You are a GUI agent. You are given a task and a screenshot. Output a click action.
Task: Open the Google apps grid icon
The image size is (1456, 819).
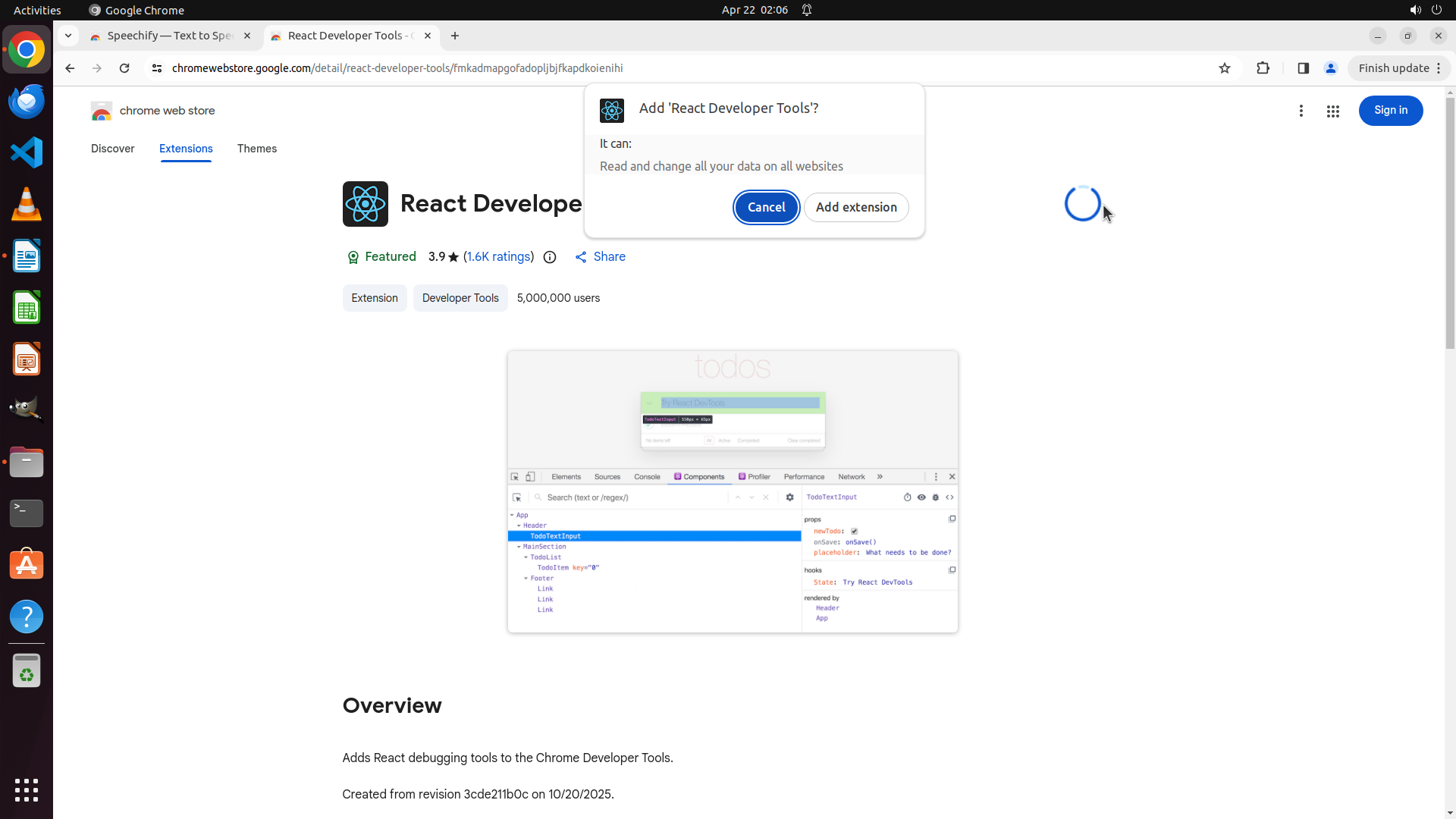(1332, 111)
